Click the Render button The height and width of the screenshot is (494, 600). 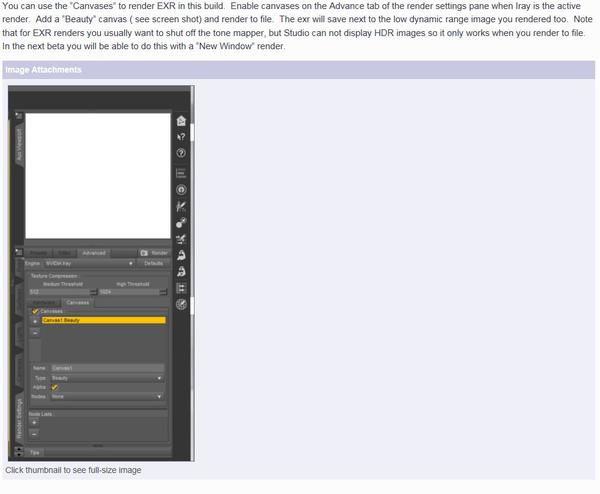tap(154, 253)
